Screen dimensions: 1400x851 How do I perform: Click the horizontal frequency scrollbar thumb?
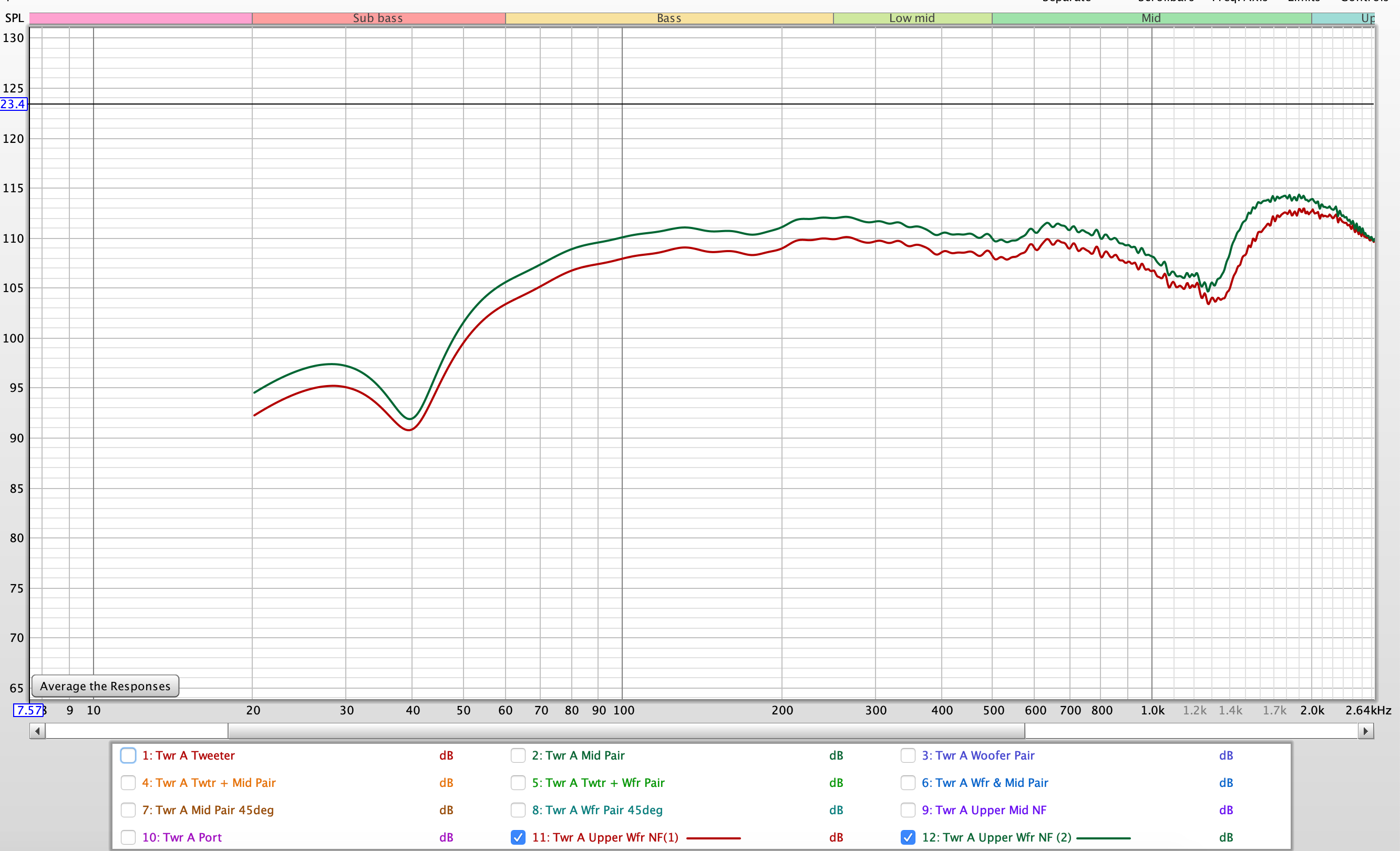point(626,731)
